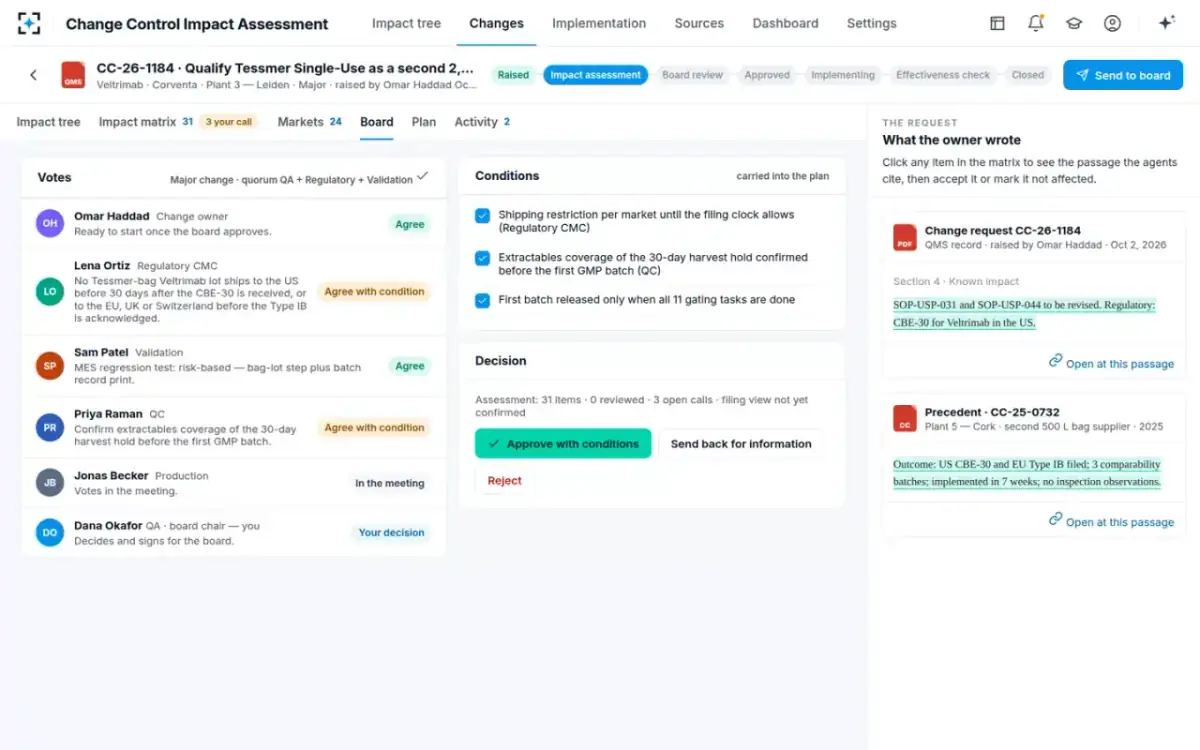This screenshot has height=750, width=1200.
Task: Click the Major change quorum text
Action: (291, 180)
